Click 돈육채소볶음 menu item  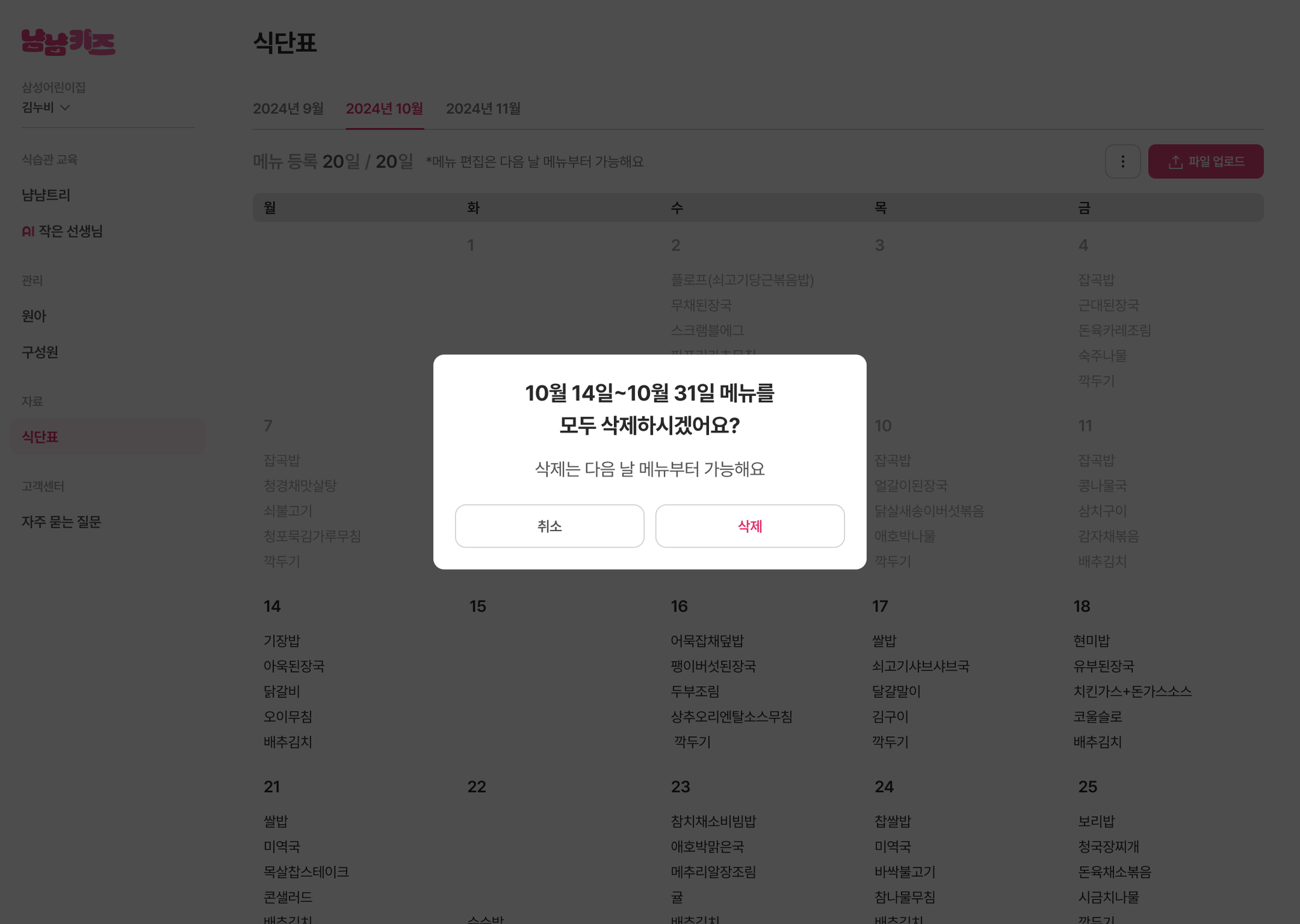pyautogui.click(x=1115, y=871)
